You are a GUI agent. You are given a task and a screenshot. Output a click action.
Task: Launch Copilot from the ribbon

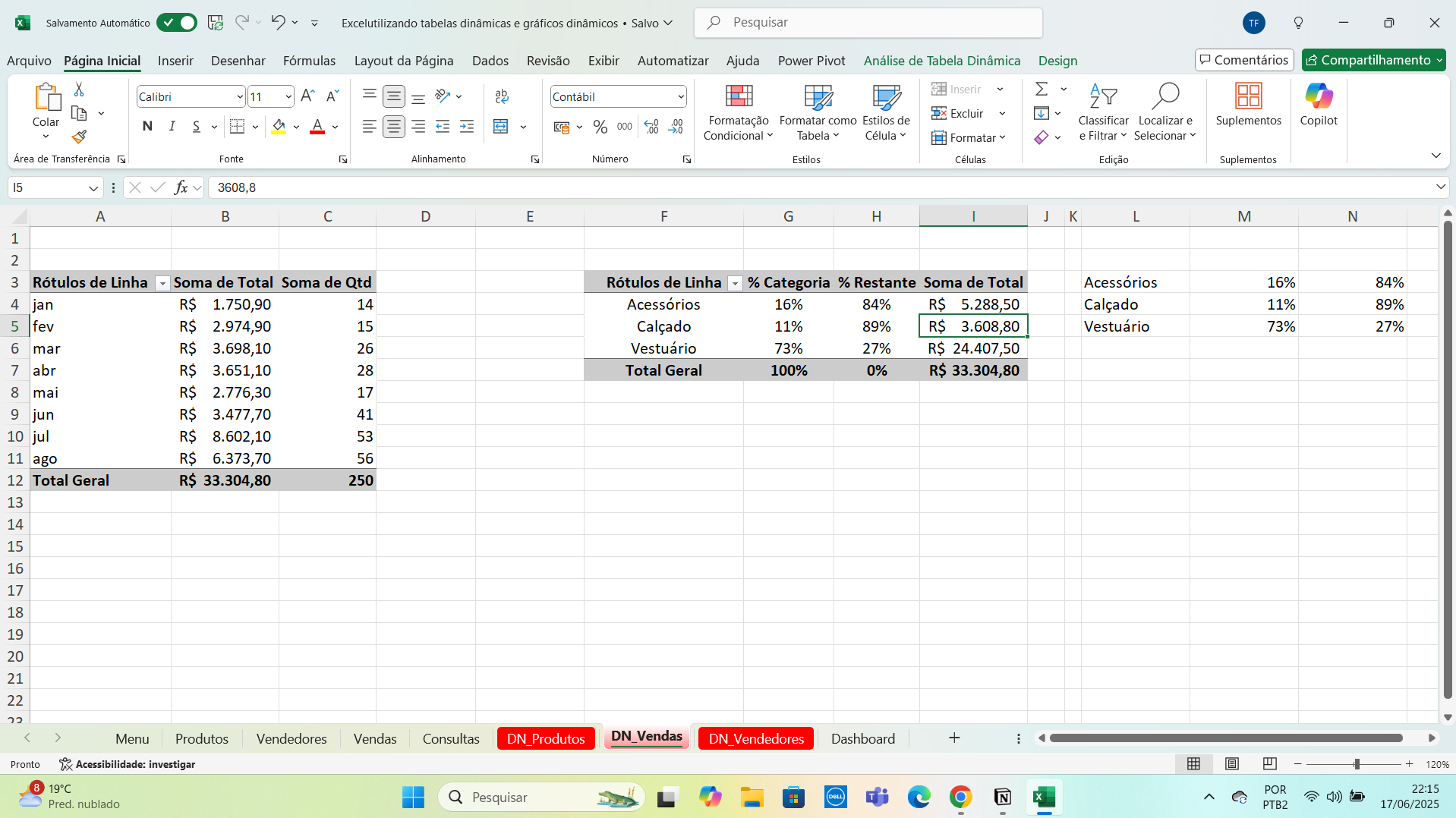(x=1319, y=105)
